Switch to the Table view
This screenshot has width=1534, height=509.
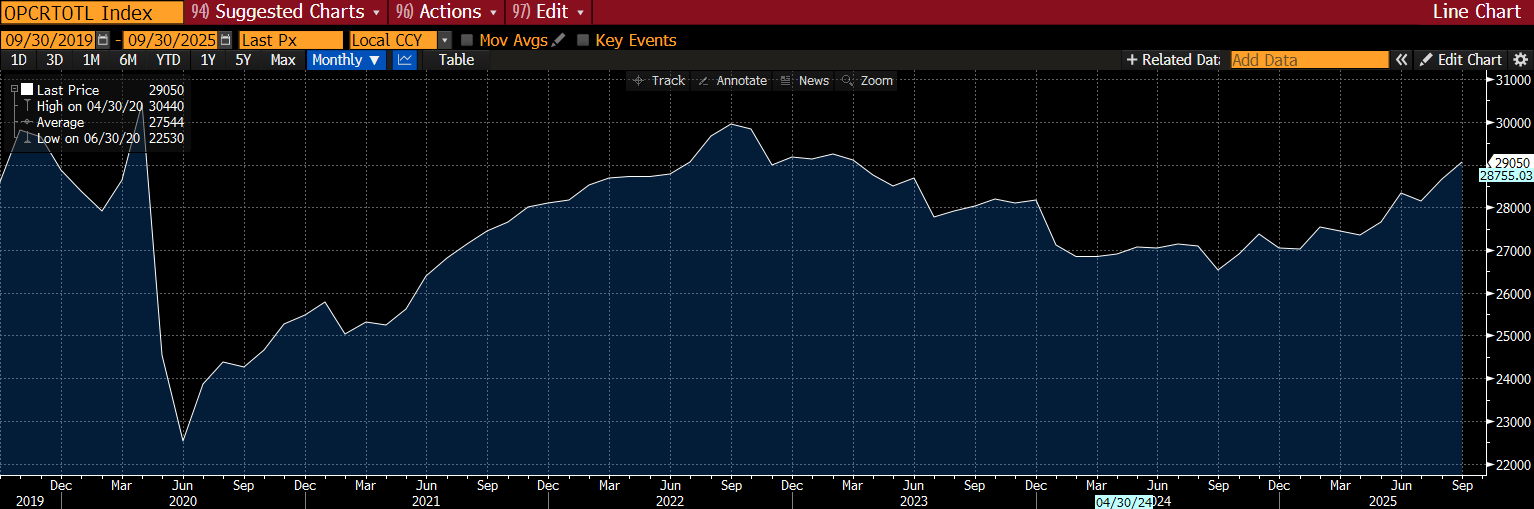click(456, 60)
